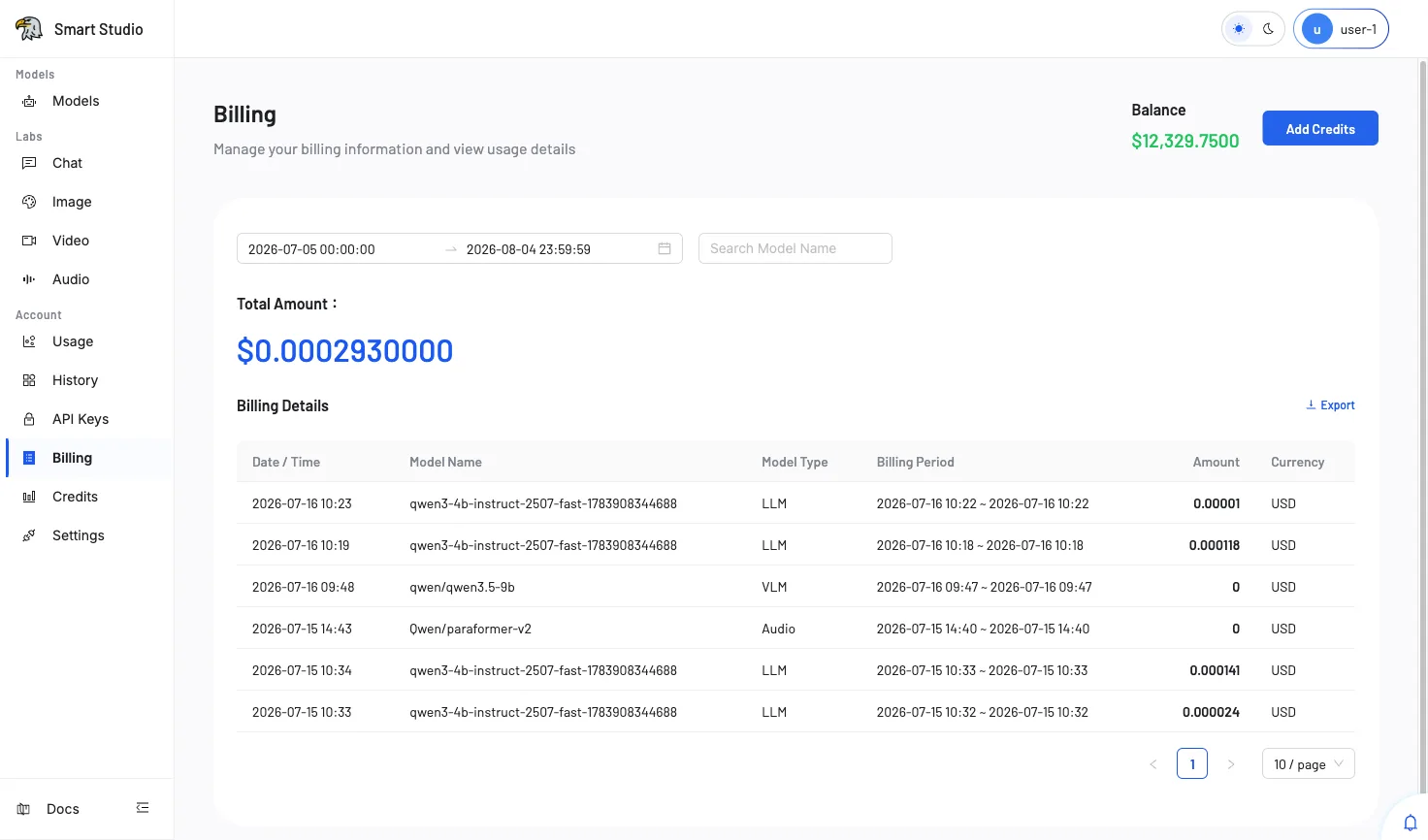Click the API Keys lock icon

[x=29, y=419]
